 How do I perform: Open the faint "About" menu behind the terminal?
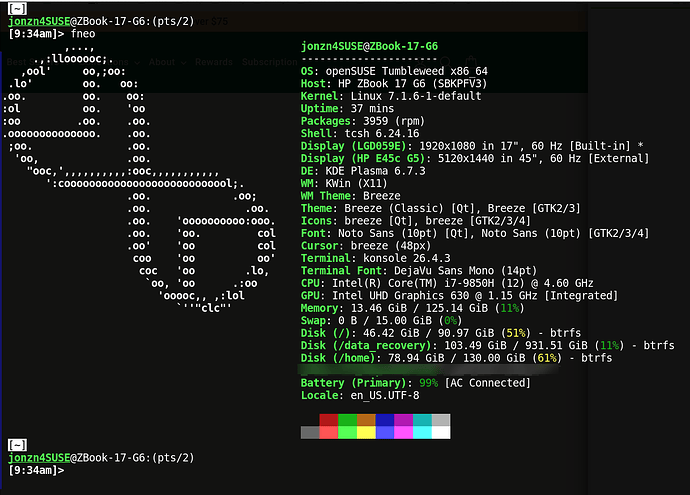pos(167,62)
